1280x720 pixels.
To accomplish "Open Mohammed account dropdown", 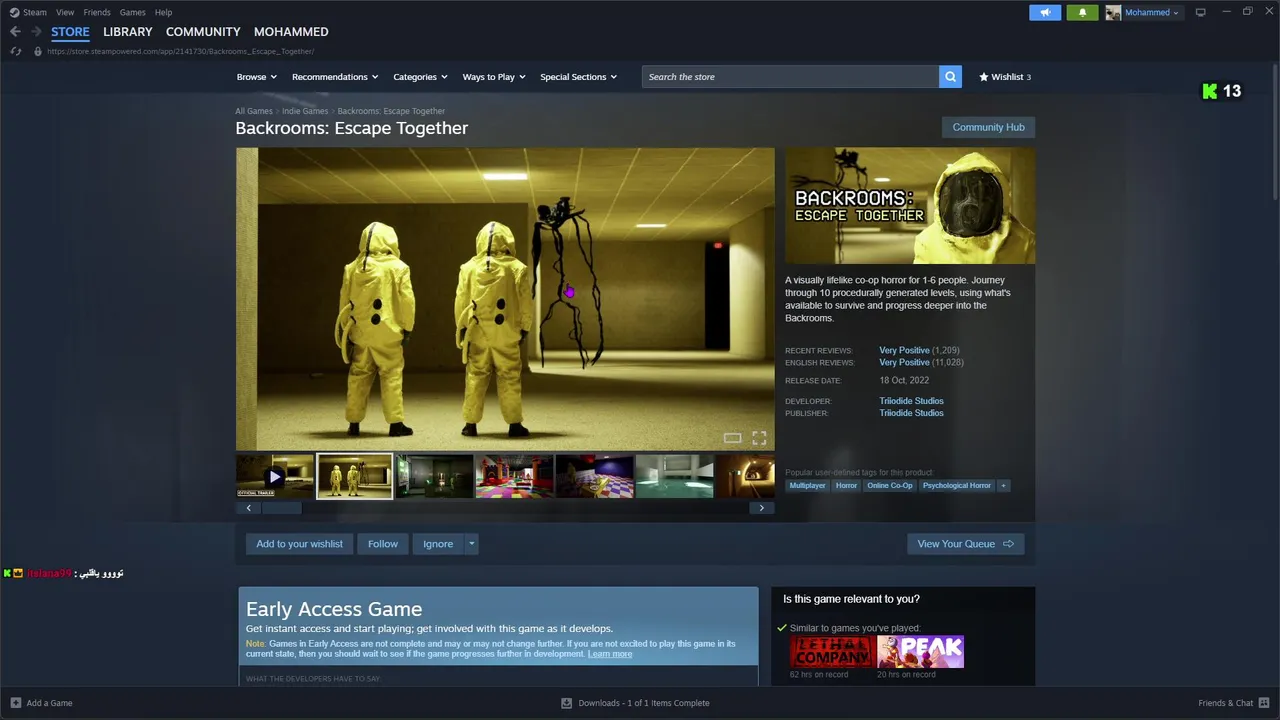I will coord(1151,12).
